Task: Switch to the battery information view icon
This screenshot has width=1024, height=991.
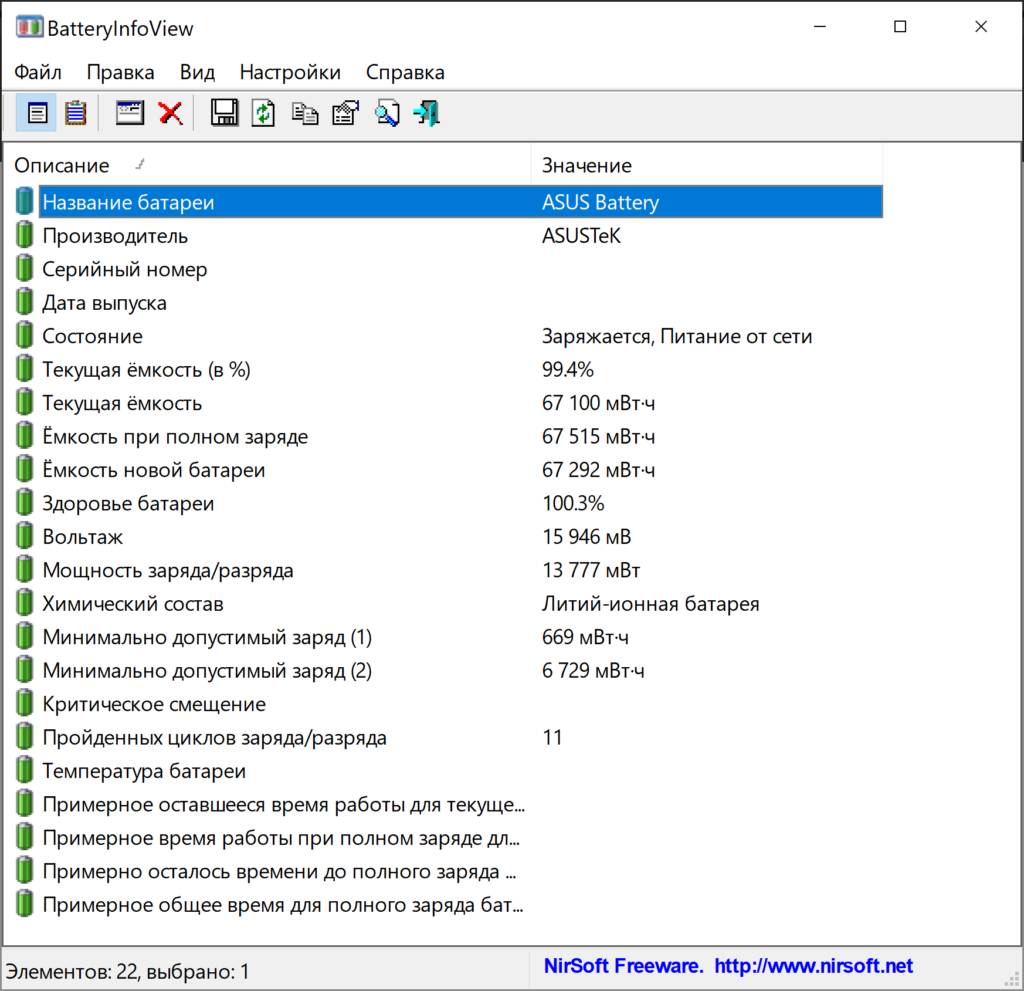Action: [37, 114]
